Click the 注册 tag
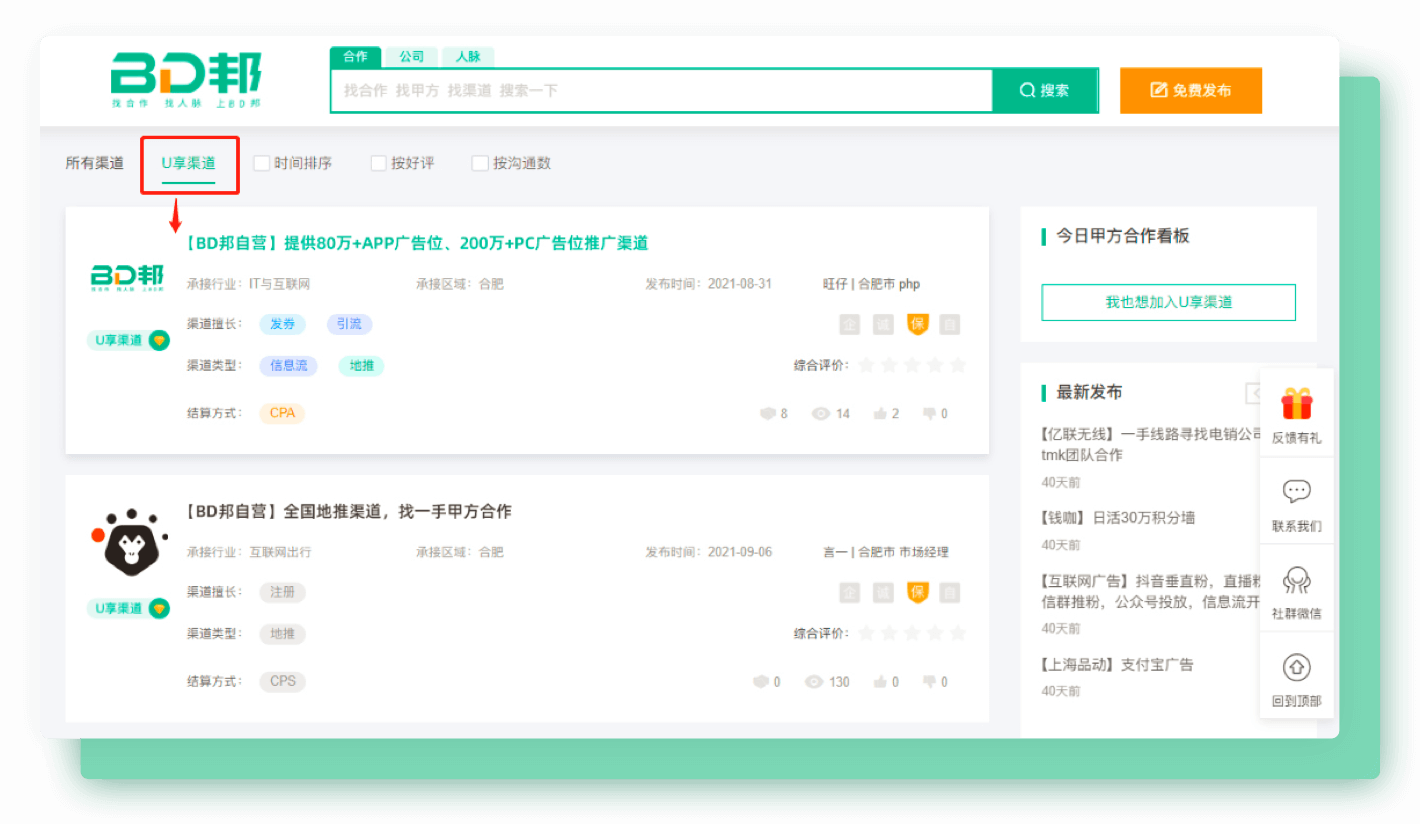 pyautogui.click(x=283, y=592)
